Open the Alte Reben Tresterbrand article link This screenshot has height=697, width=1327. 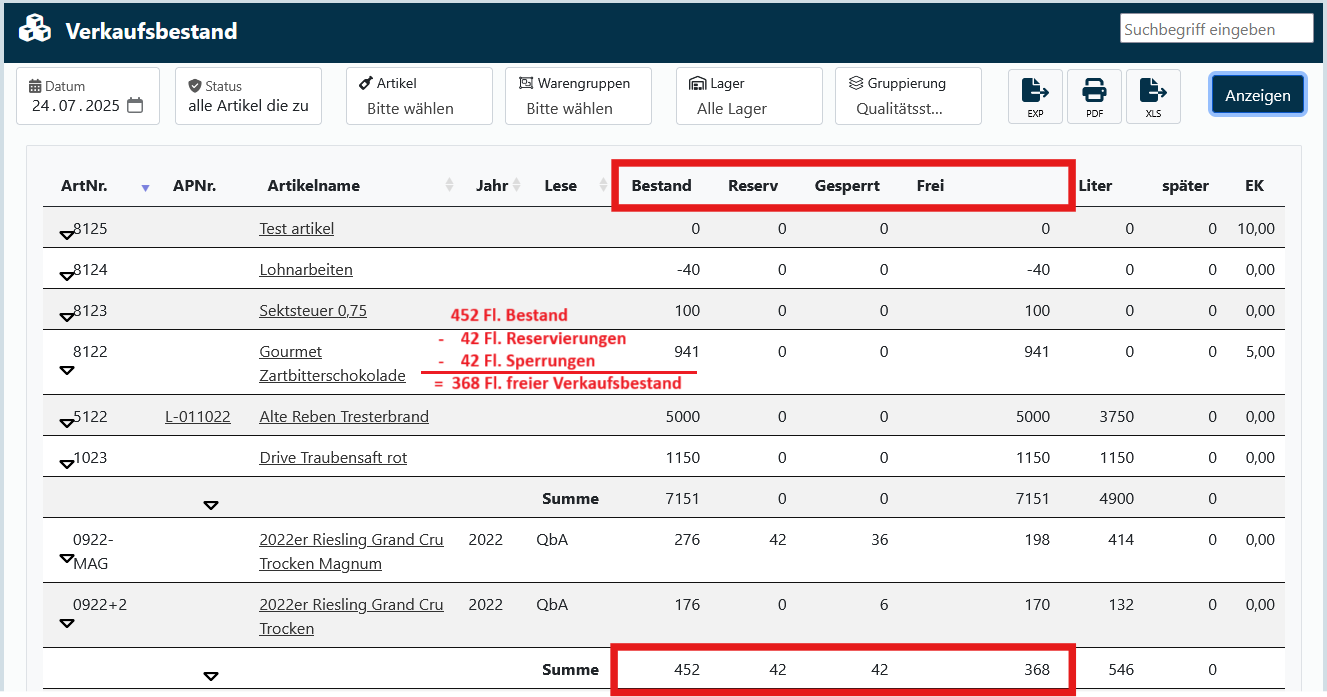(x=344, y=417)
